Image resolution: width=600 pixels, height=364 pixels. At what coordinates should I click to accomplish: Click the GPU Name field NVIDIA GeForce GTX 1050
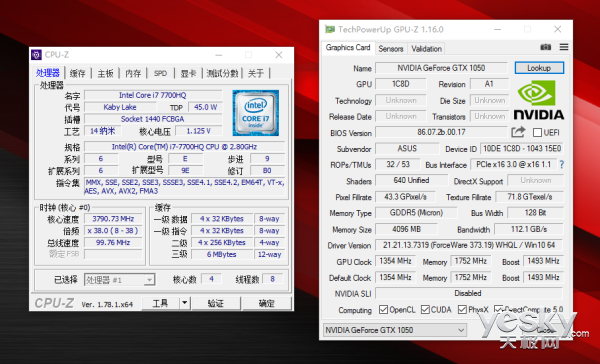(x=441, y=68)
